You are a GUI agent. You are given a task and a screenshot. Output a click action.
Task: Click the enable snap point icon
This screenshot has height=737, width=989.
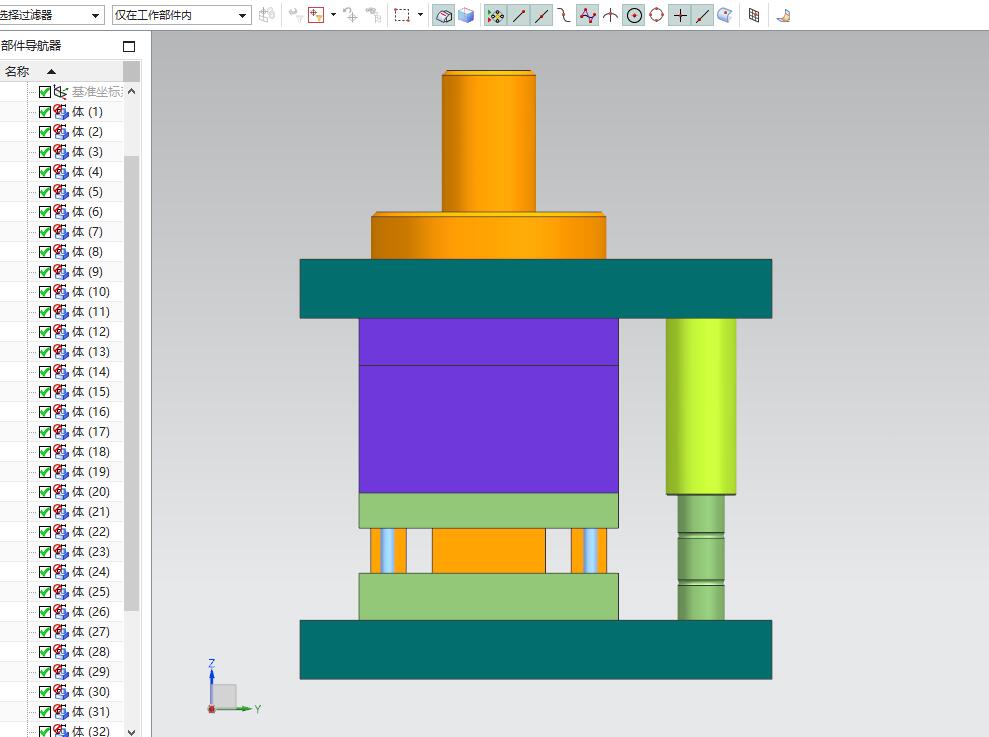click(495, 15)
